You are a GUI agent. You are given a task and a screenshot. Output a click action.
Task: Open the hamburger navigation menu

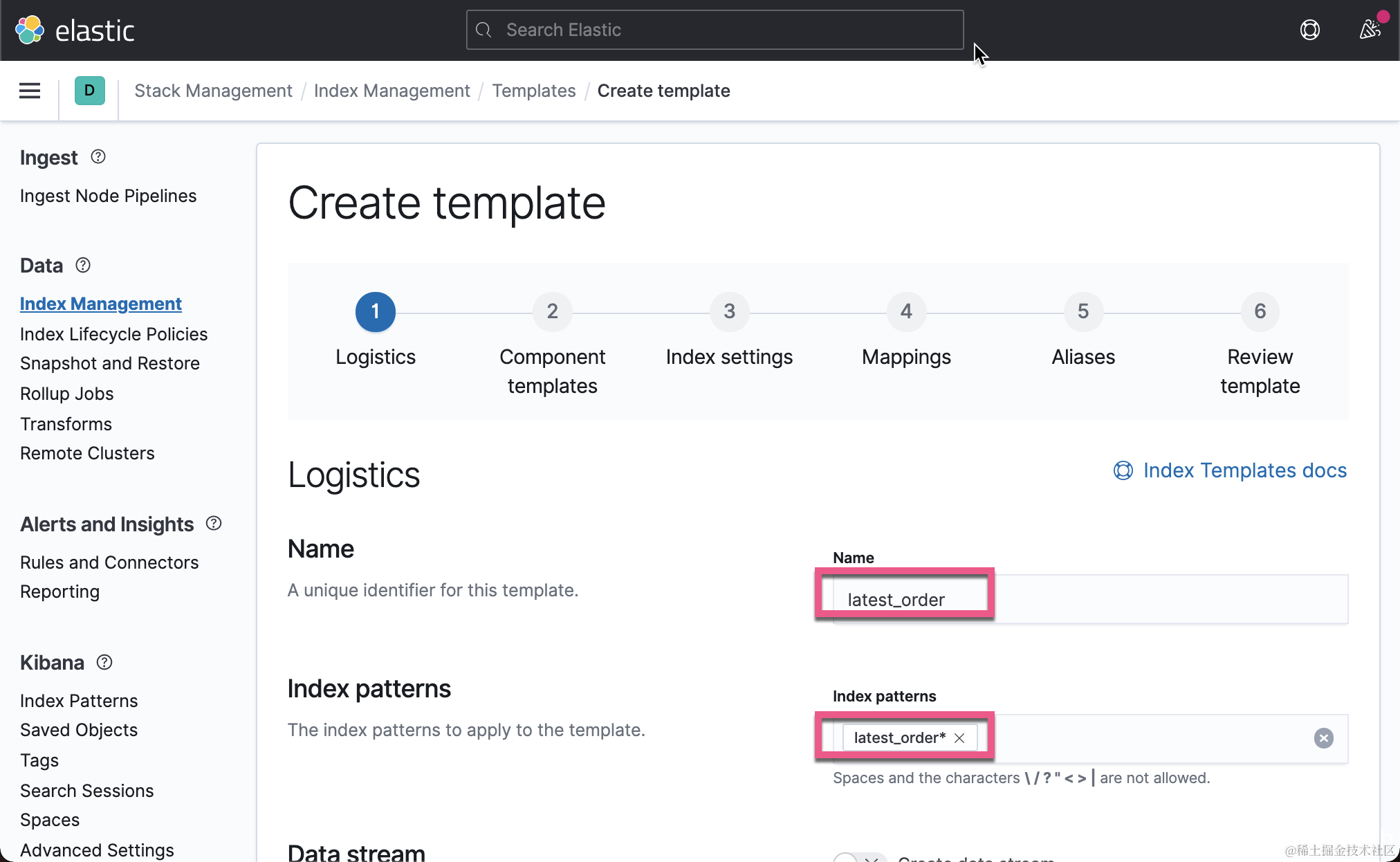click(x=30, y=91)
